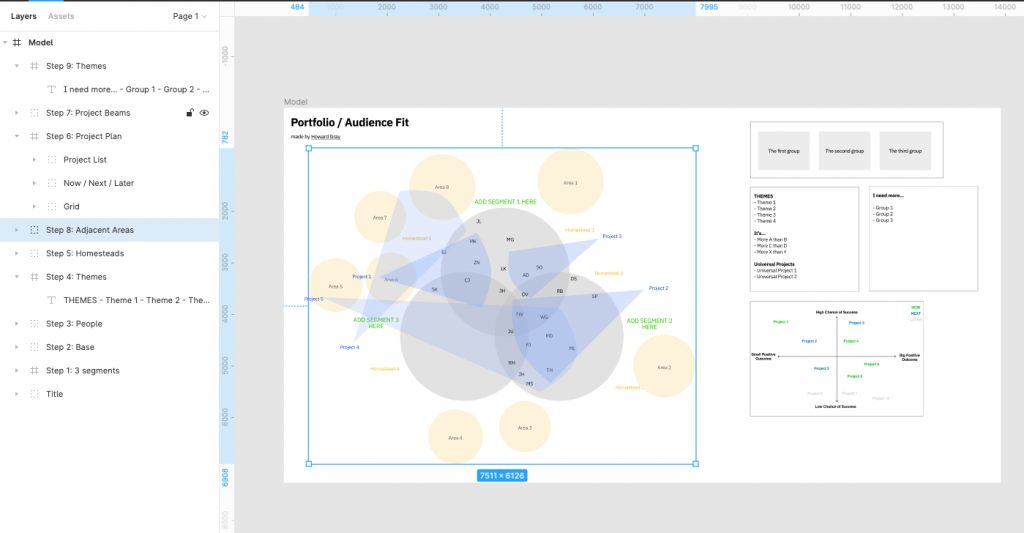Screen dimensions: 1024x533
Task: Click the 'ADD SEGMENT 1 HERE' label
Action: [x=505, y=202]
